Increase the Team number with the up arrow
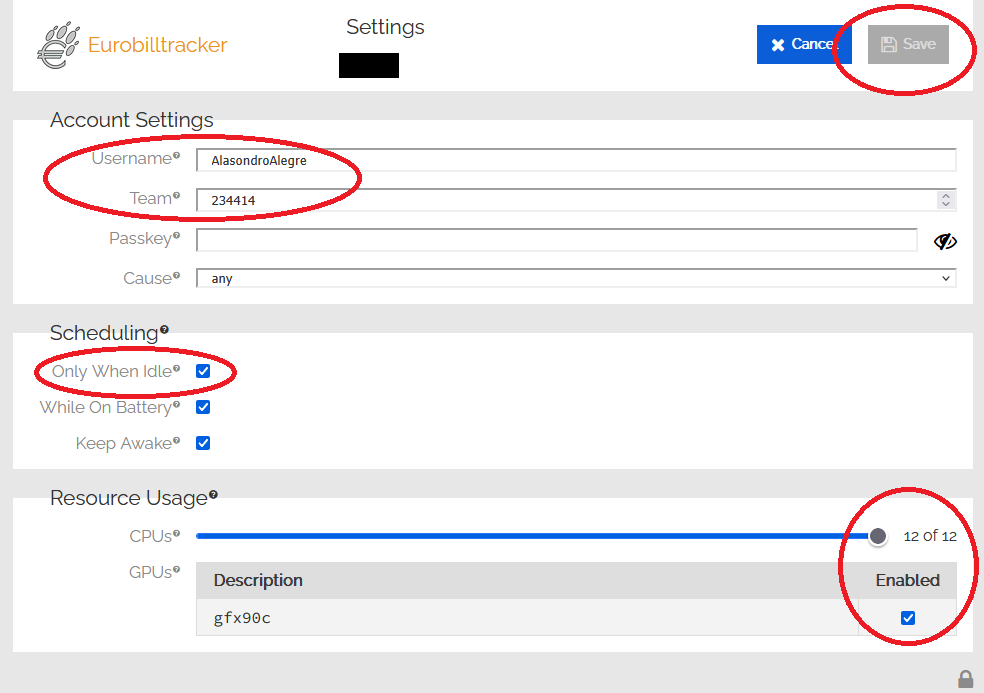Image resolution: width=984 pixels, height=693 pixels. click(946, 196)
